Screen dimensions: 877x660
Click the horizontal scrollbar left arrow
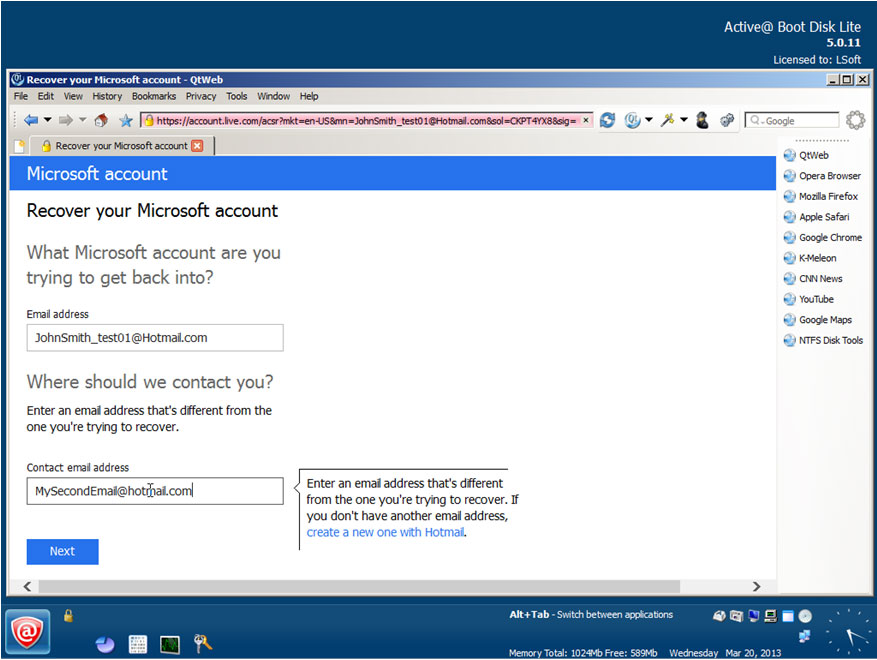[x=27, y=586]
